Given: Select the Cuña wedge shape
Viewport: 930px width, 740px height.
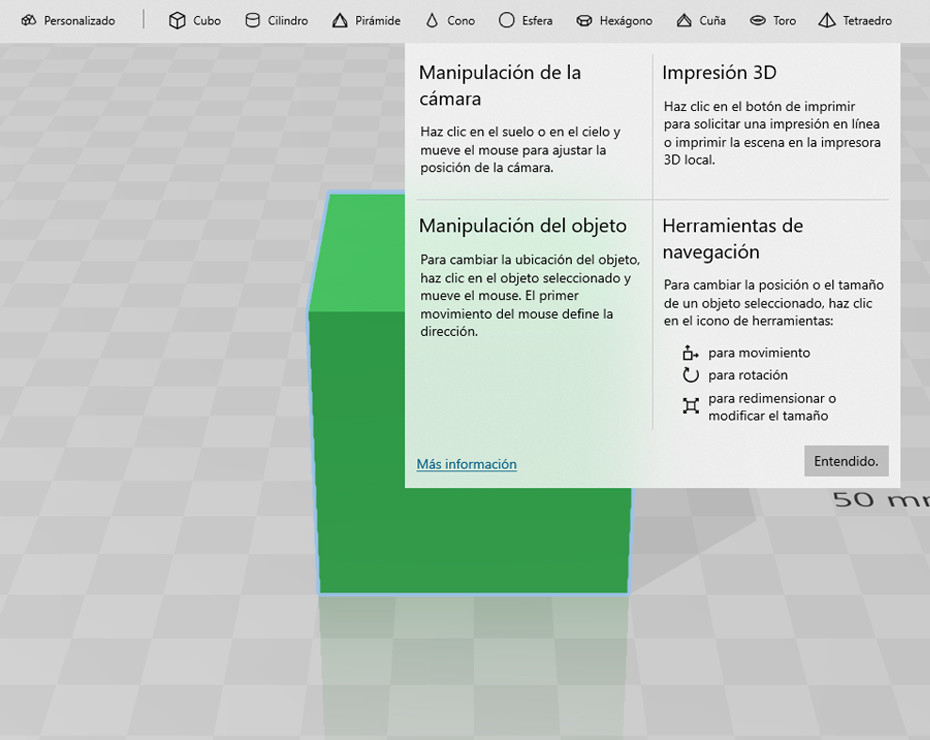Looking at the screenshot, I should [x=701, y=21].
